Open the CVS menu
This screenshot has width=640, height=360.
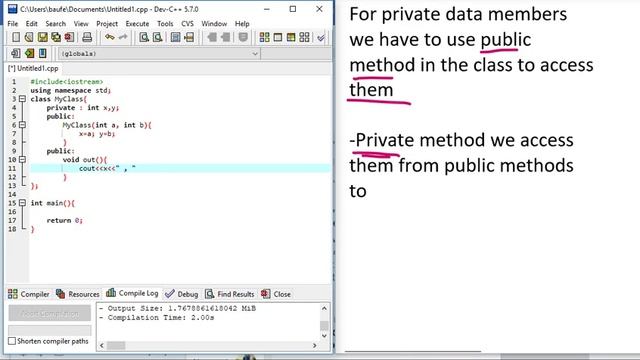[x=187, y=24]
